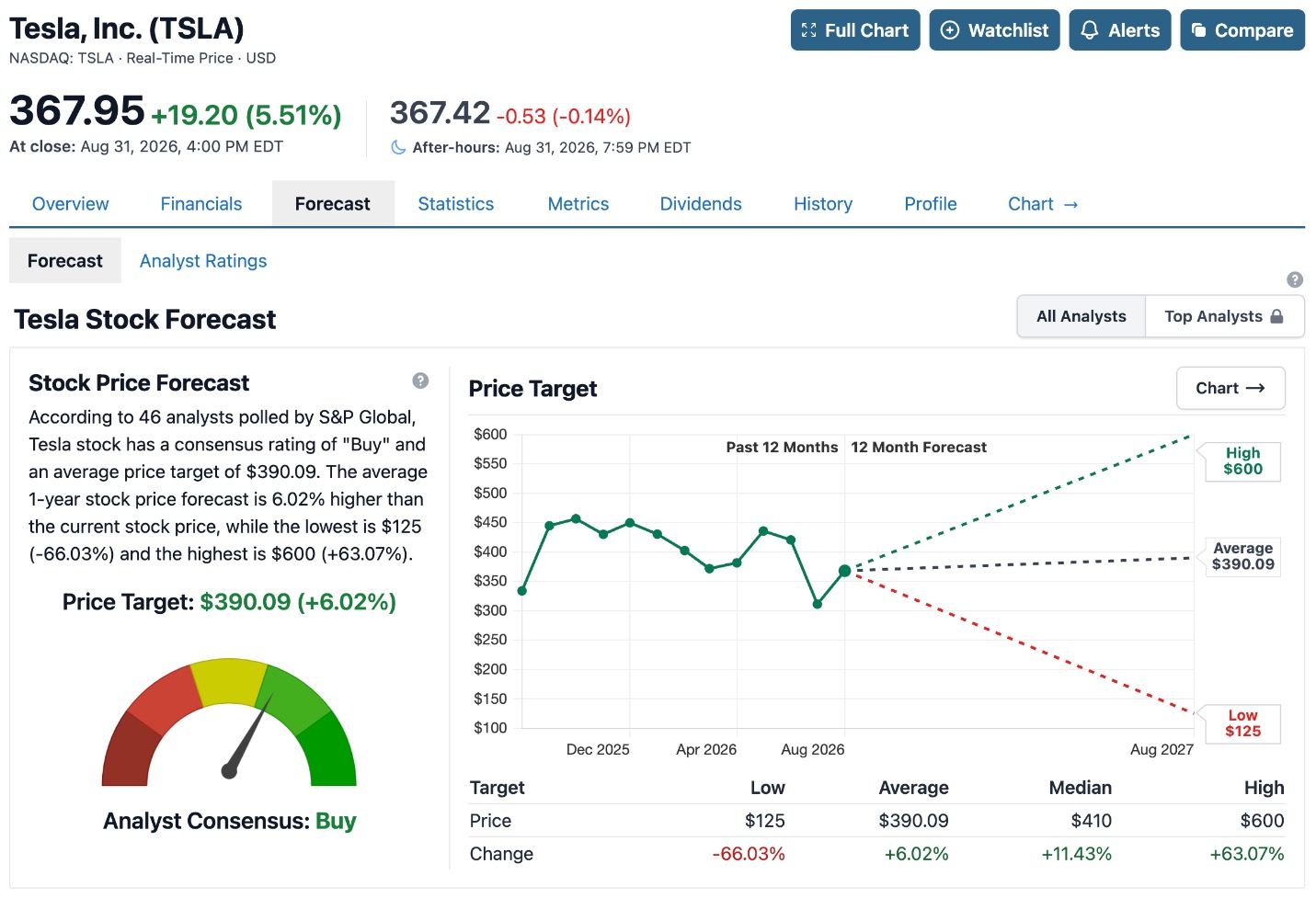Screen dimensions: 1316x898
Task: Select the All Analysts toggle
Action: (x=1081, y=316)
